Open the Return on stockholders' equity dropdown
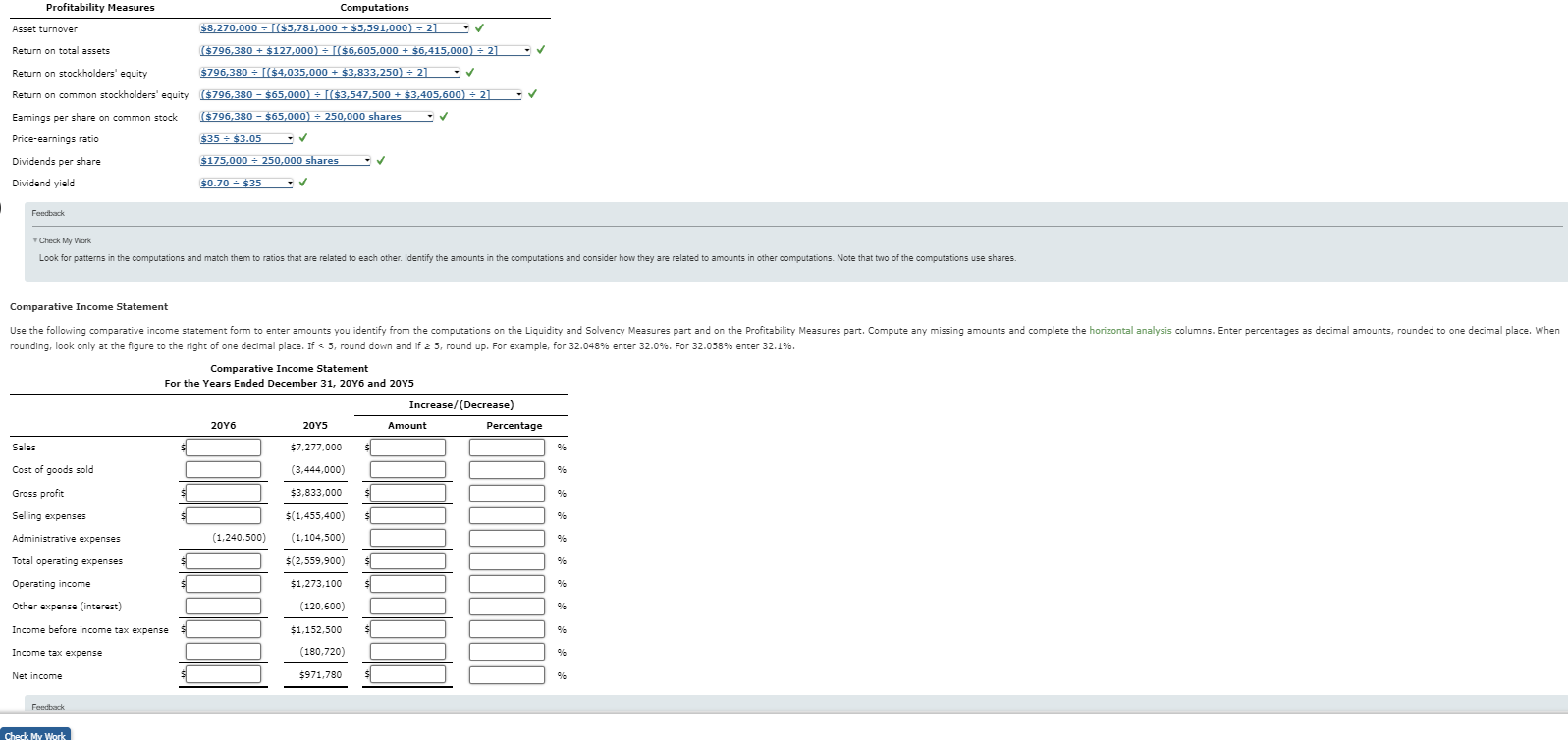 point(330,73)
